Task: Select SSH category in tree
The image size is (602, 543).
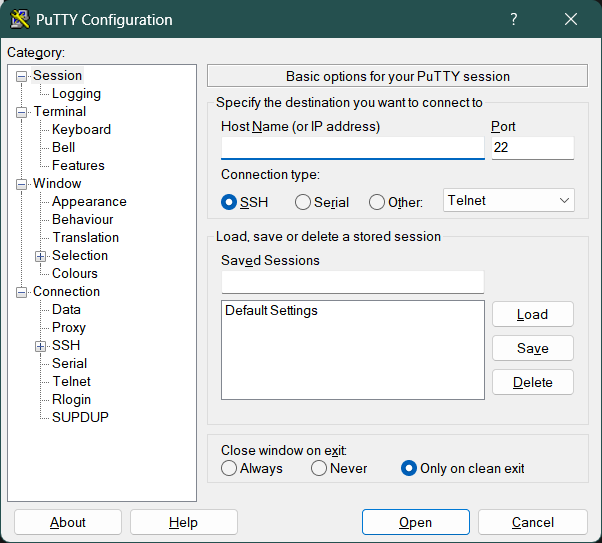Action: click(x=66, y=346)
